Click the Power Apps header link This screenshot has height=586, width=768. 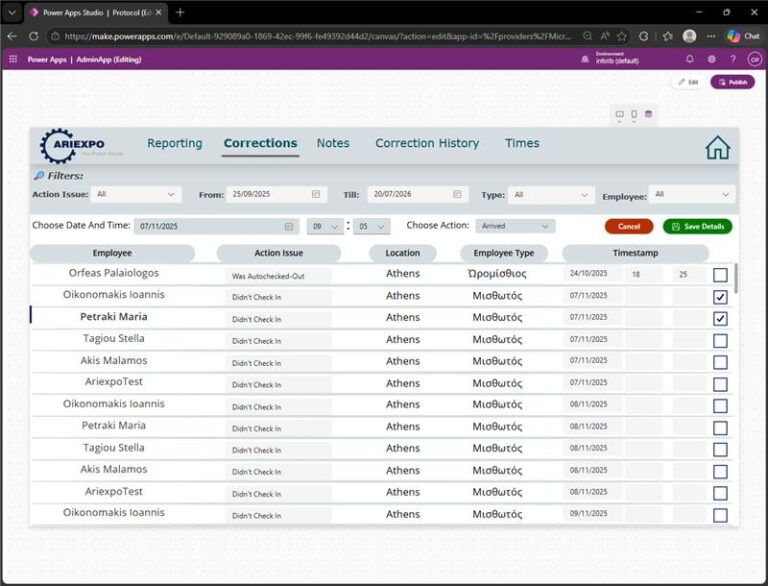coord(47,59)
